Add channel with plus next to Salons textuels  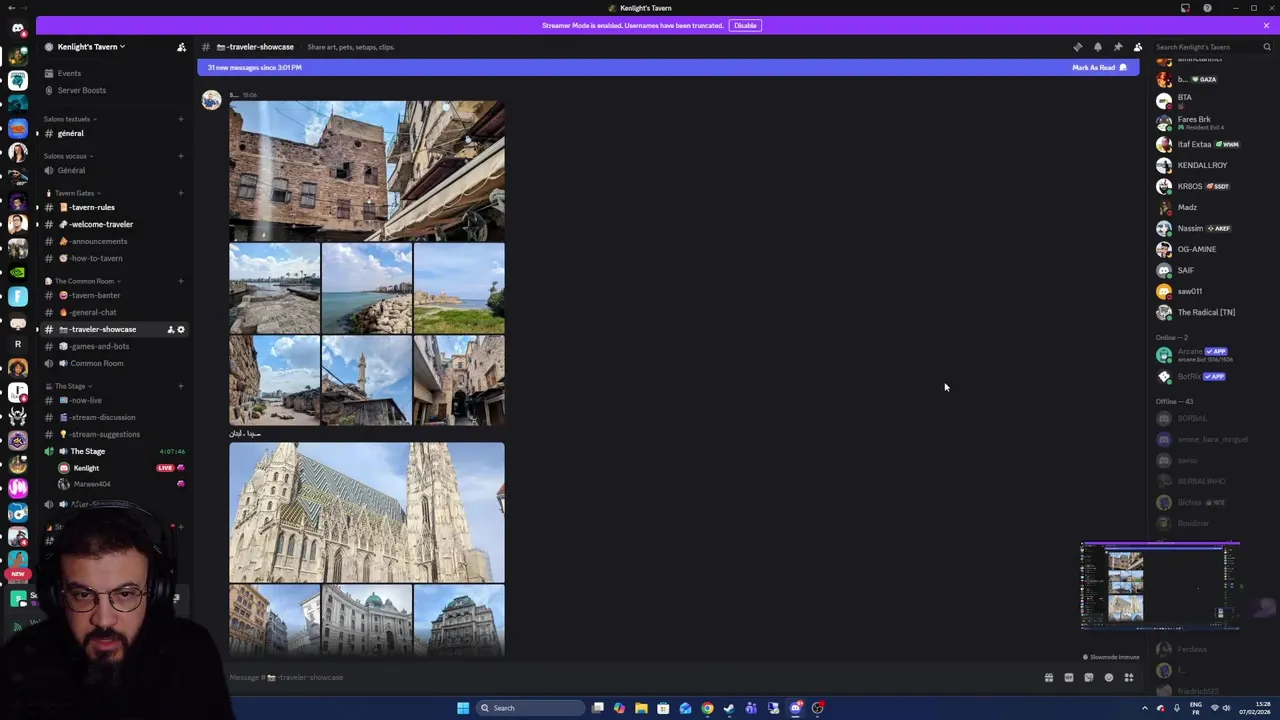pos(181,119)
